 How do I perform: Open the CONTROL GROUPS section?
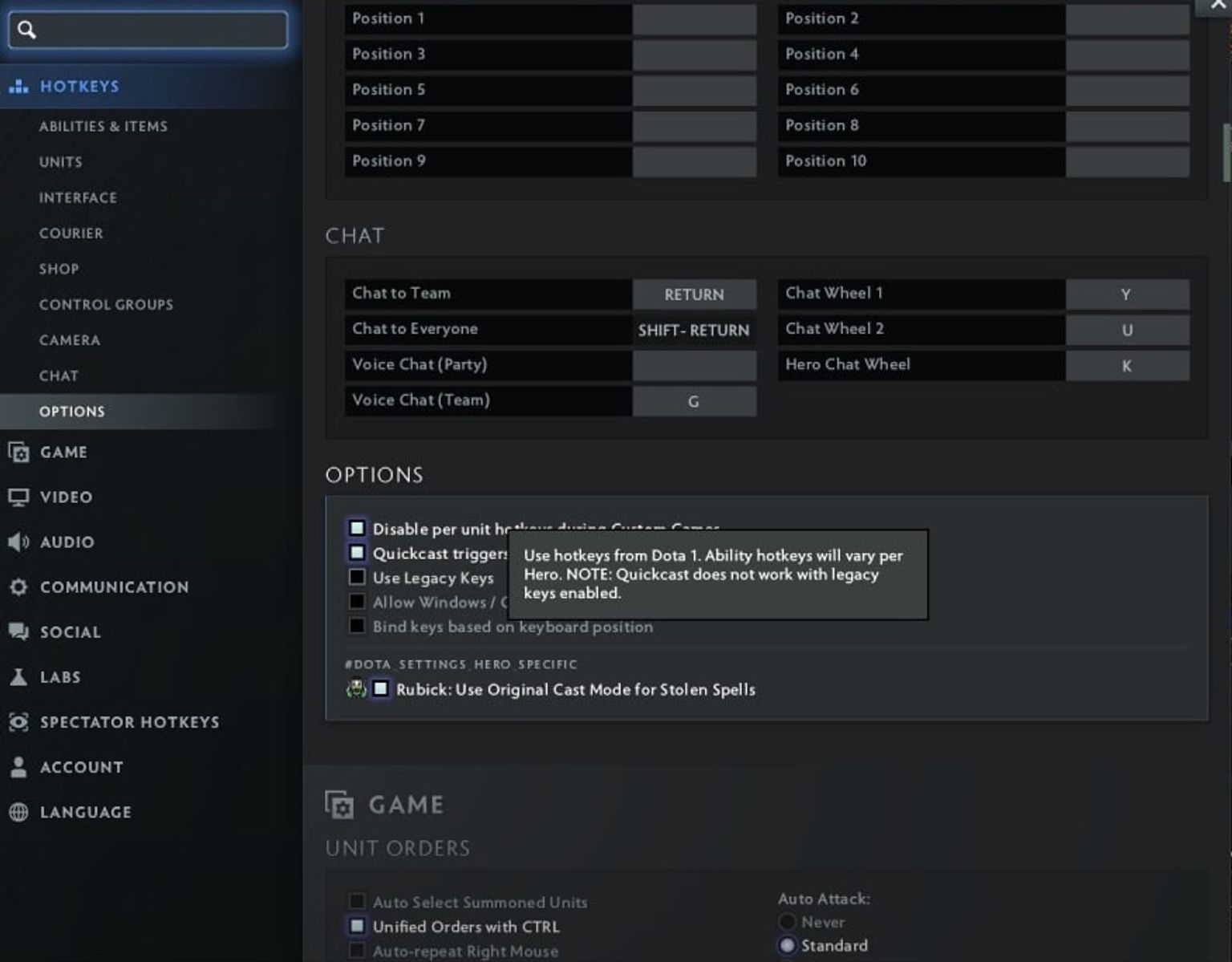click(107, 305)
